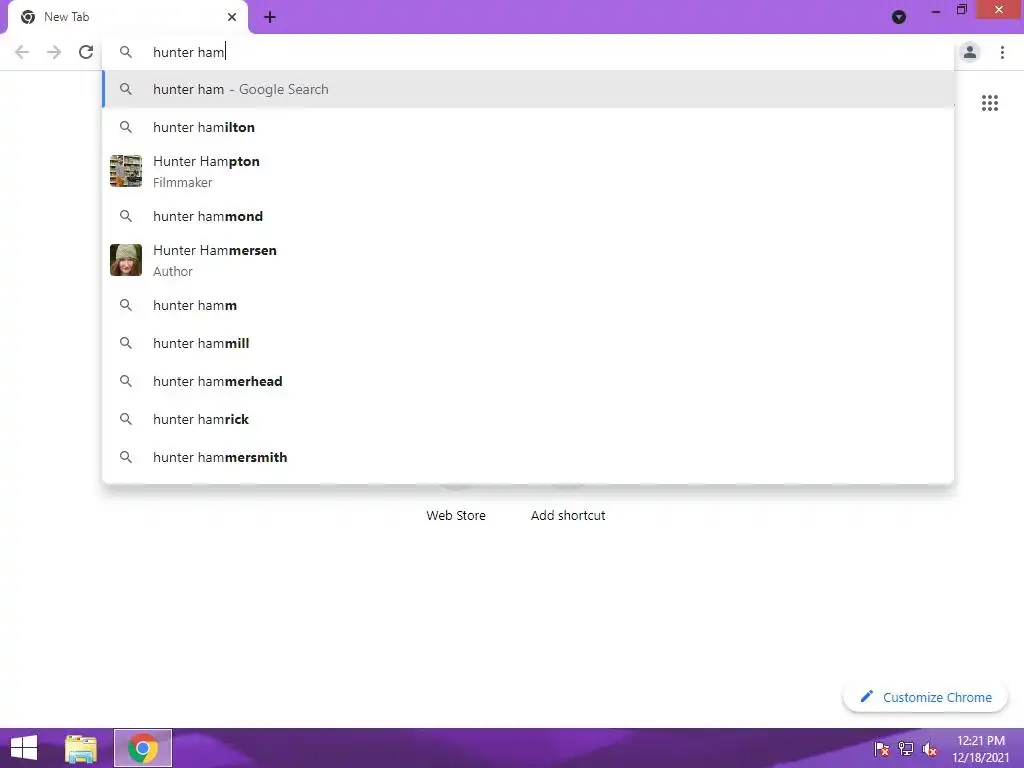Open the taskbar clock showing 12:21 PM
This screenshot has width=1024, height=768.
tap(981, 749)
